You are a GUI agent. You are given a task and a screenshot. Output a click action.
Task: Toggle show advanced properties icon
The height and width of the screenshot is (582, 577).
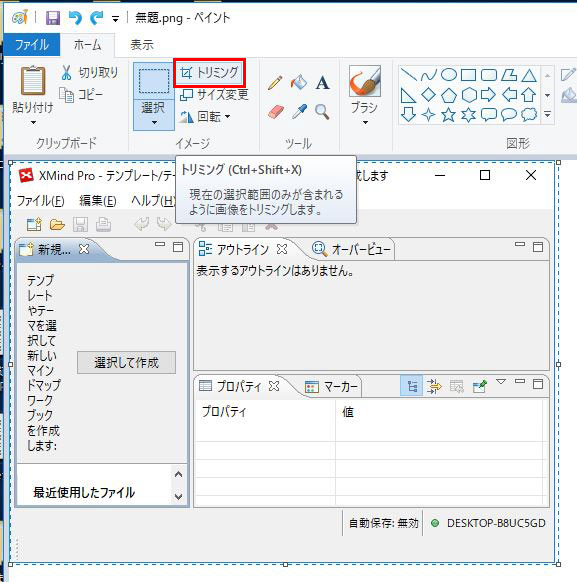[434, 386]
